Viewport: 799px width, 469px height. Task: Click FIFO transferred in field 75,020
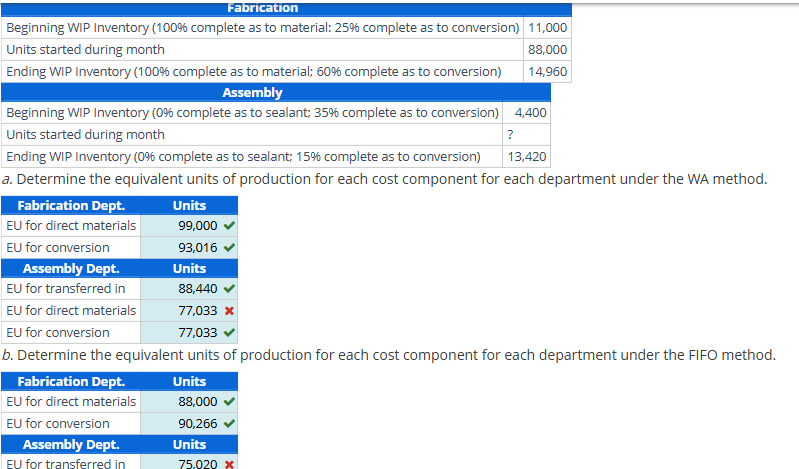click(x=189, y=463)
